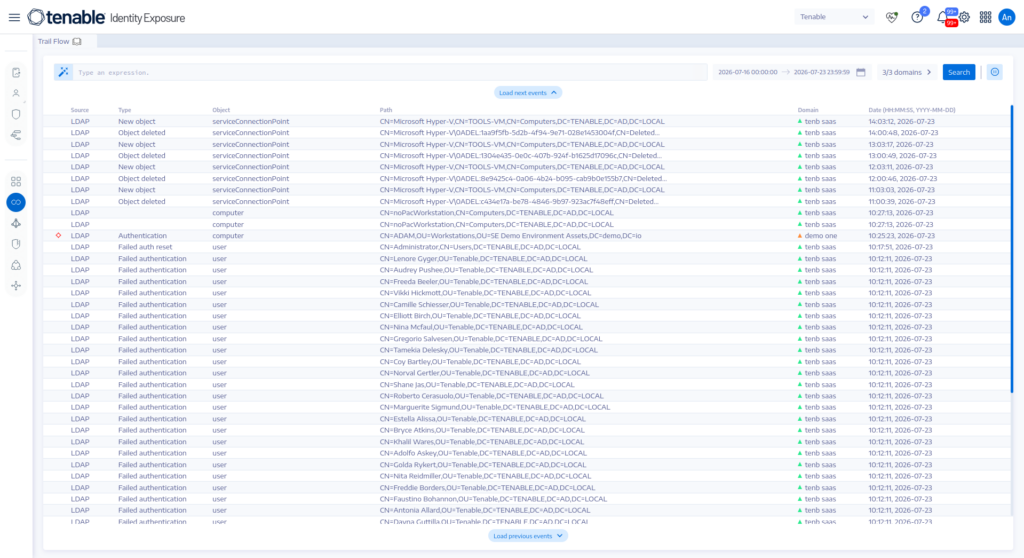Focus the expression input field
Viewport: 1024px width, 558px height.
(390, 73)
